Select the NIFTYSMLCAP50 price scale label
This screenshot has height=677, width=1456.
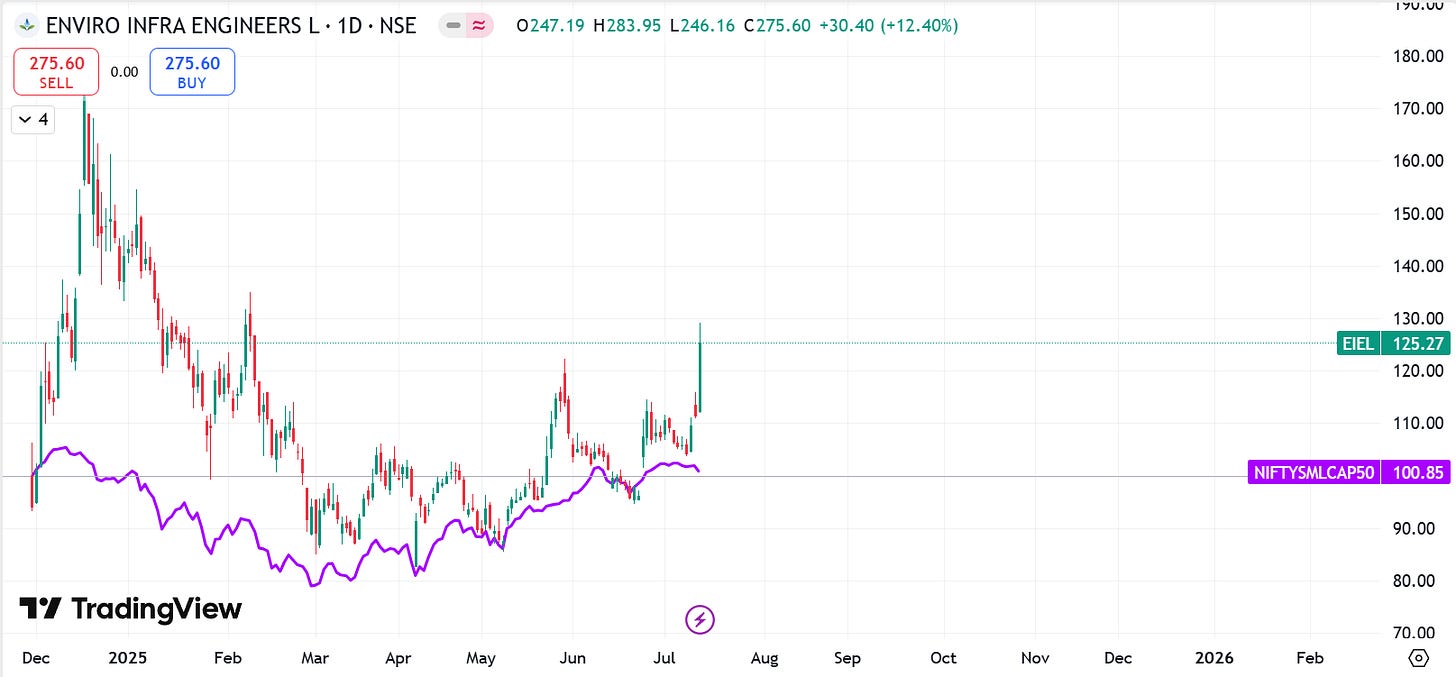click(x=1313, y=473)
